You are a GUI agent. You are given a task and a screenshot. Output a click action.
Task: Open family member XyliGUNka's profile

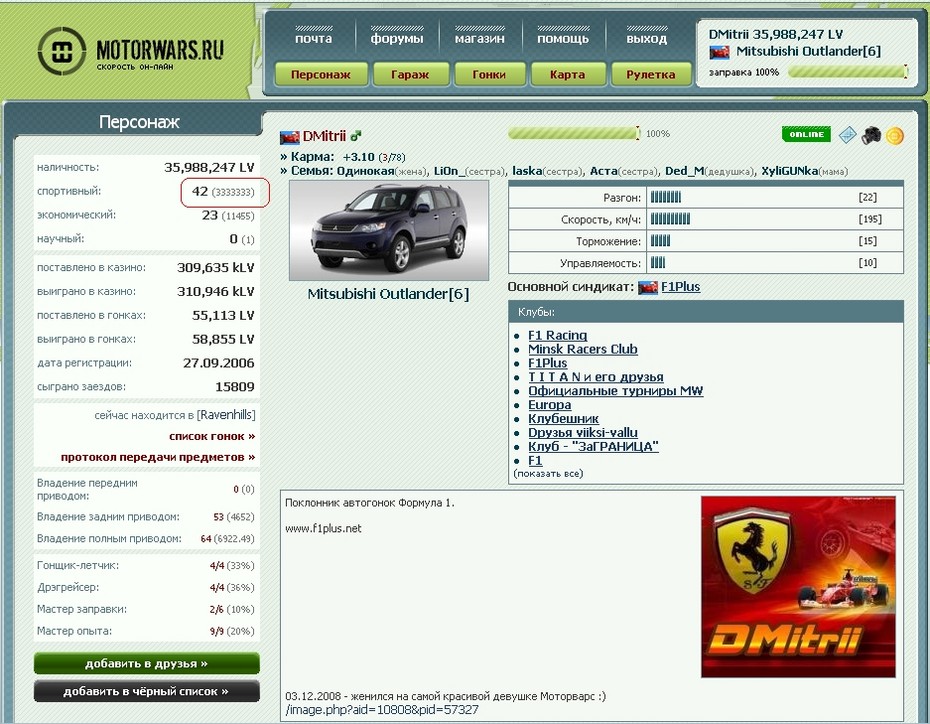[789, 171]
